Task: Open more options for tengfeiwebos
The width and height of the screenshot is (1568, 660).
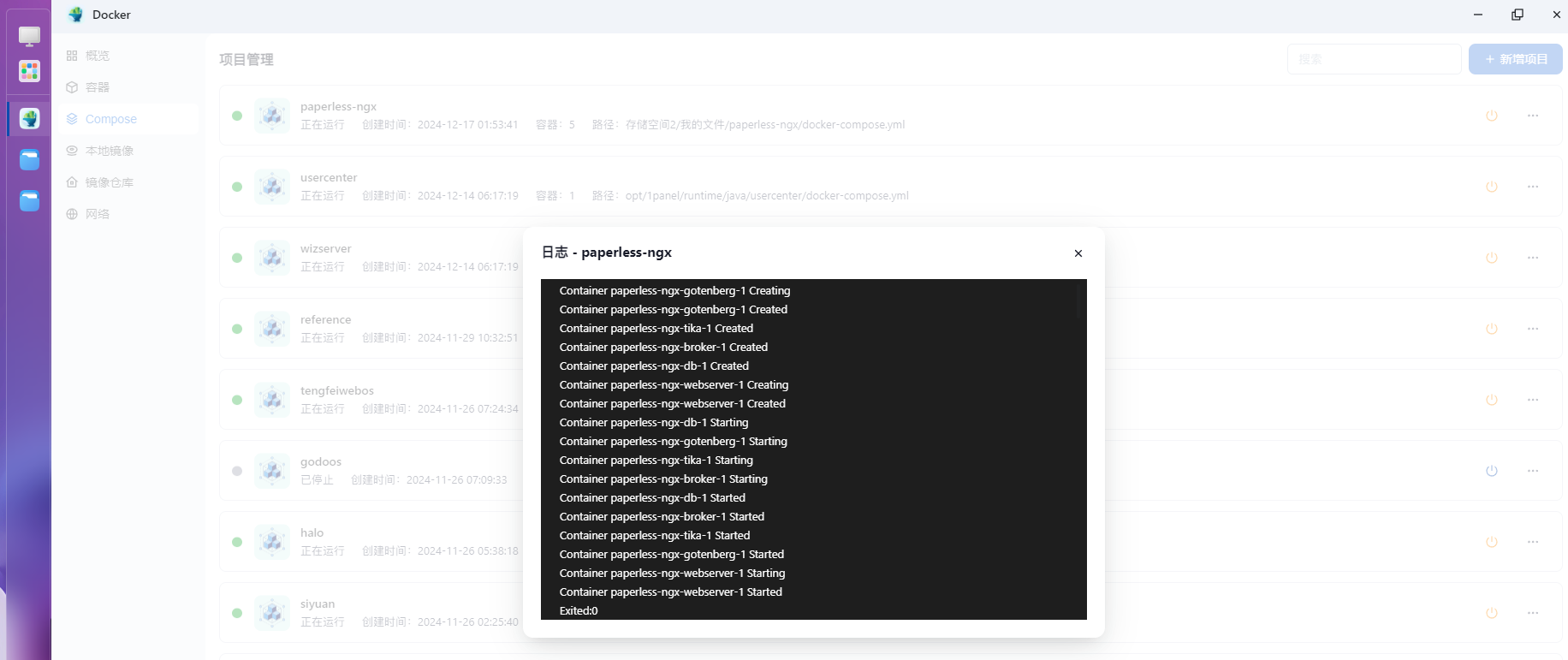Action: (x=1533, y=400)
